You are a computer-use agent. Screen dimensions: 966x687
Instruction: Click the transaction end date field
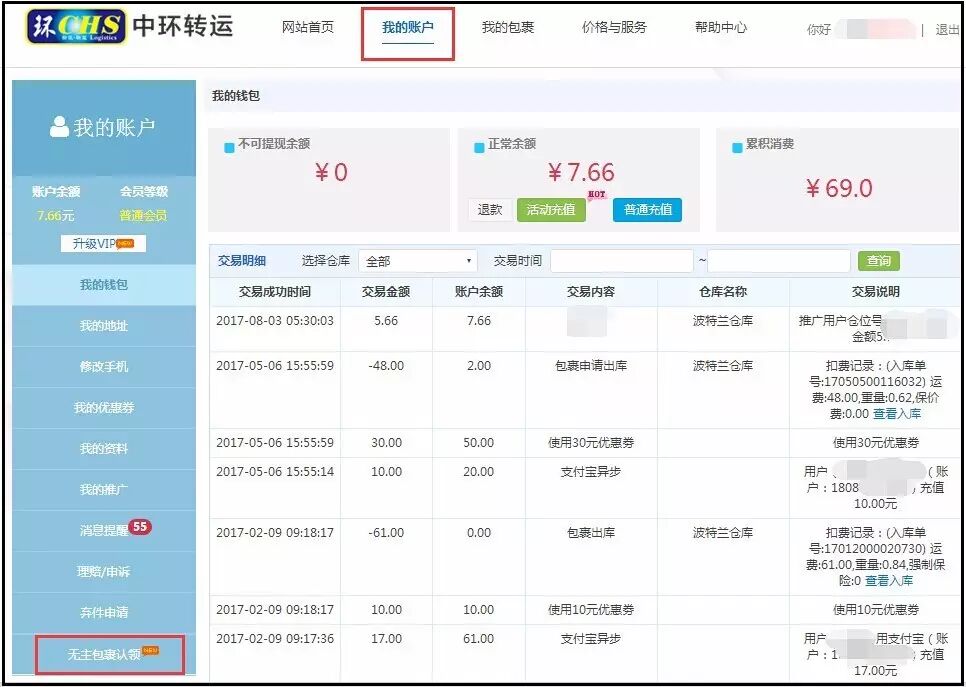click(779, 261)
